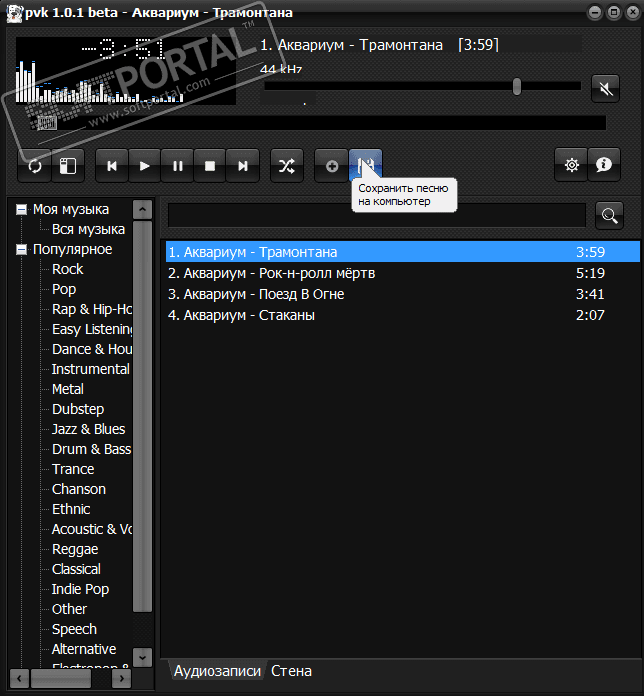Select track 2 Рок-н-ролл мёртв
Image resolution: width=644 pixels, height=696 pixels.
click(x=403, y=273)
